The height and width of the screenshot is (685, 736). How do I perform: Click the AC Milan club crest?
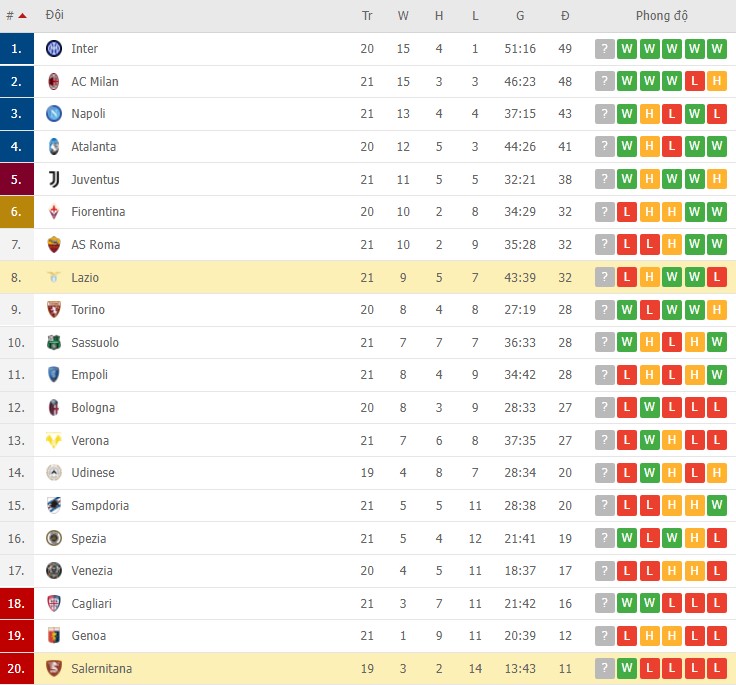54,81
